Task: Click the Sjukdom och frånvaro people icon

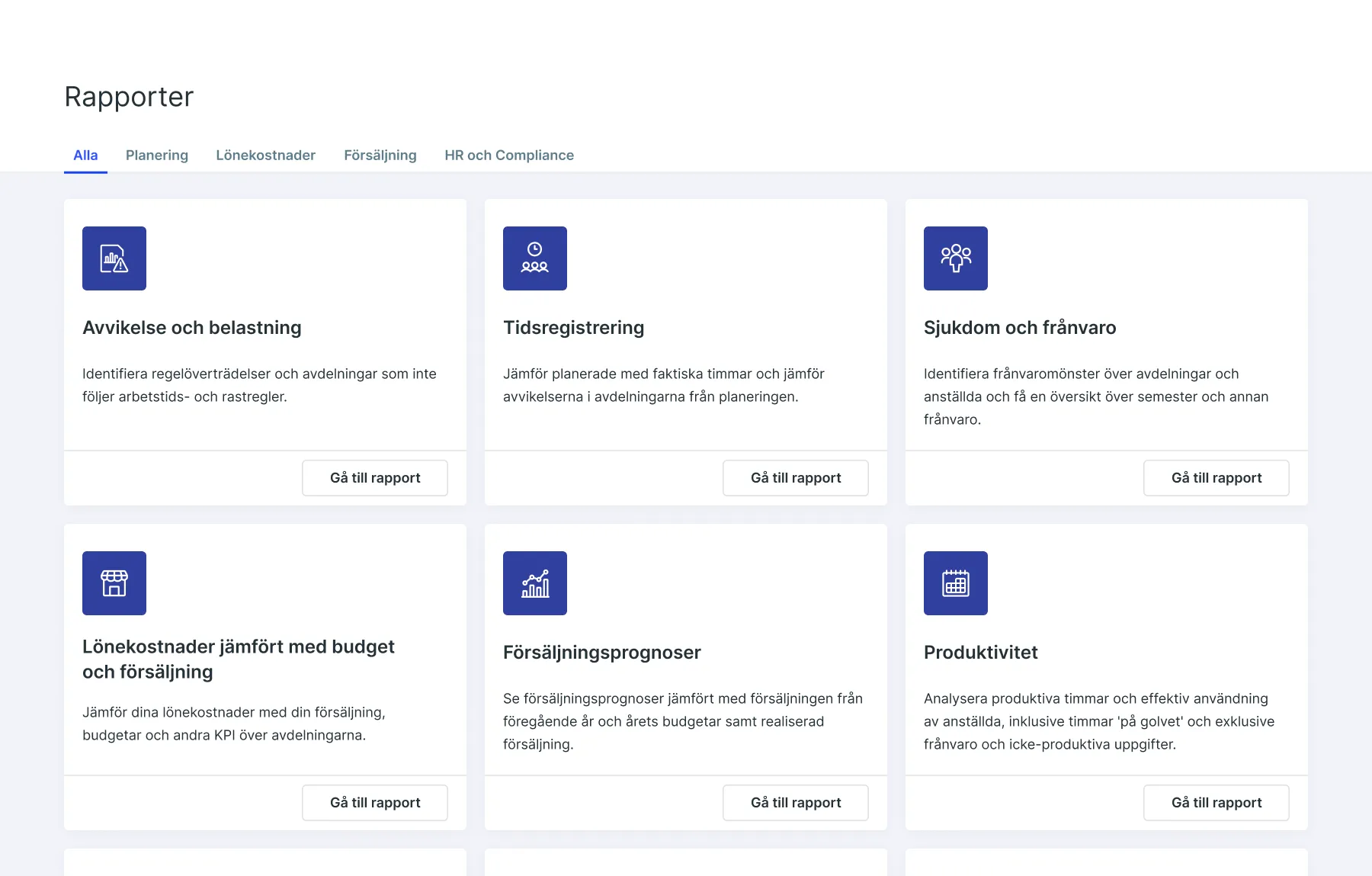Action: tap(956, 258)
